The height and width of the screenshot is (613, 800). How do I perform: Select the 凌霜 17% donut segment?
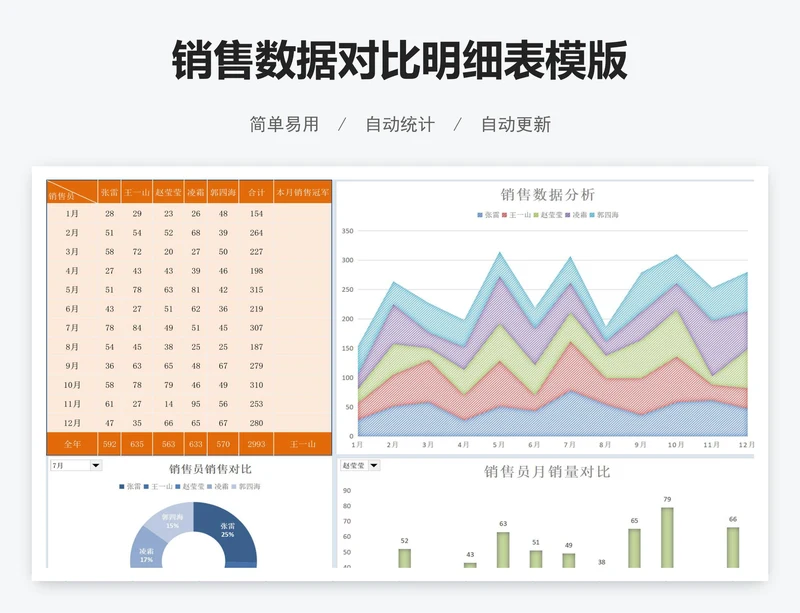click(145, 550)
